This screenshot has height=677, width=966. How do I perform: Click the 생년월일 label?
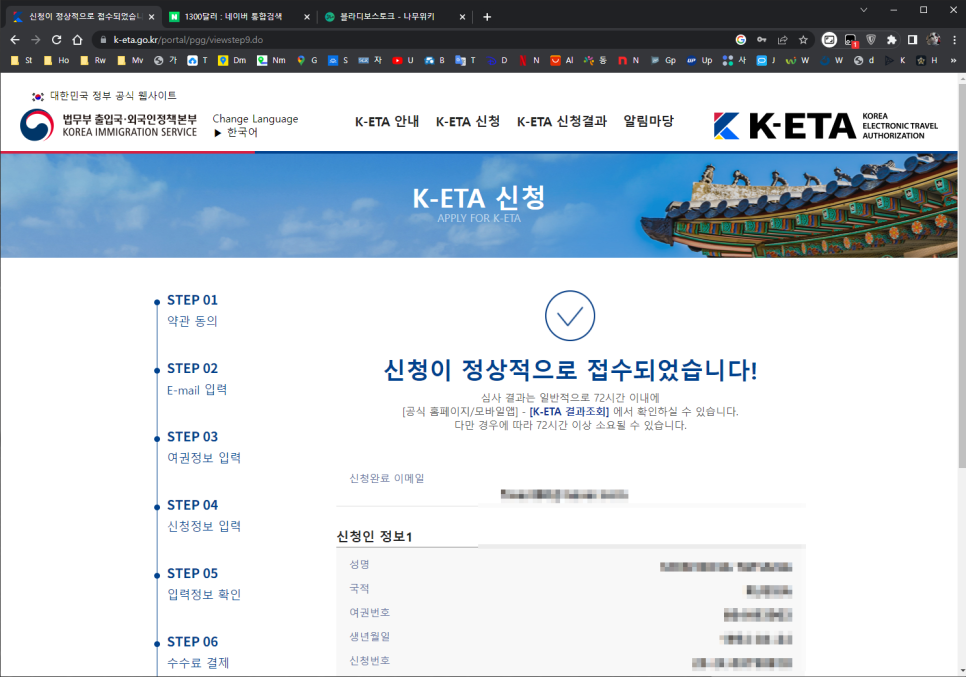(370, 636)
